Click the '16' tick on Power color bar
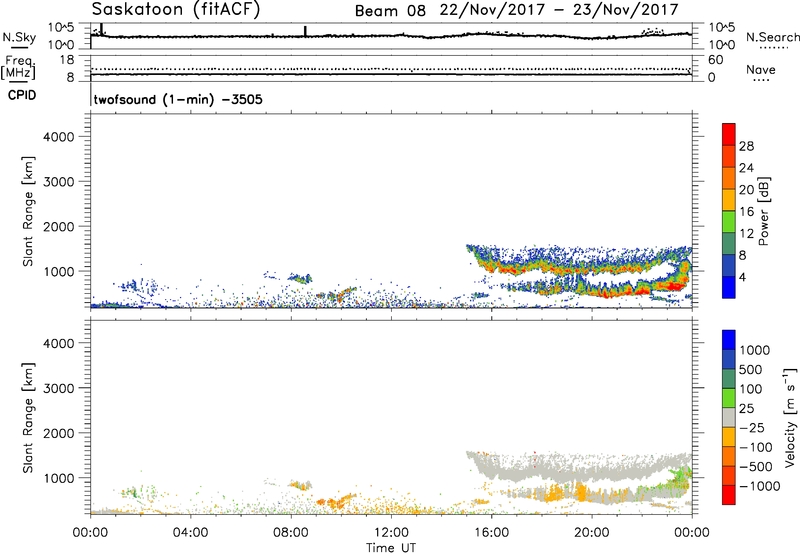This screenshot has width=800, height=554. tap(746, 211)
